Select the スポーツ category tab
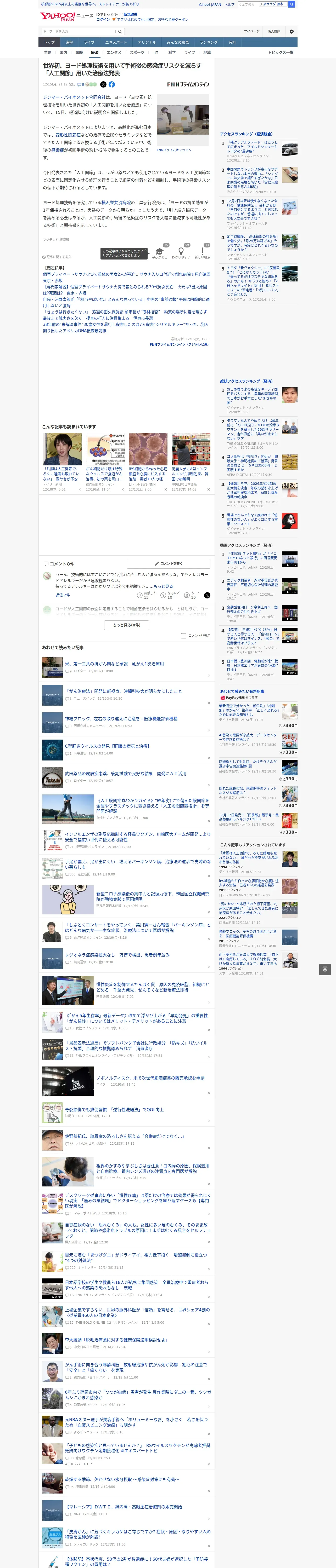 (137, 52)
